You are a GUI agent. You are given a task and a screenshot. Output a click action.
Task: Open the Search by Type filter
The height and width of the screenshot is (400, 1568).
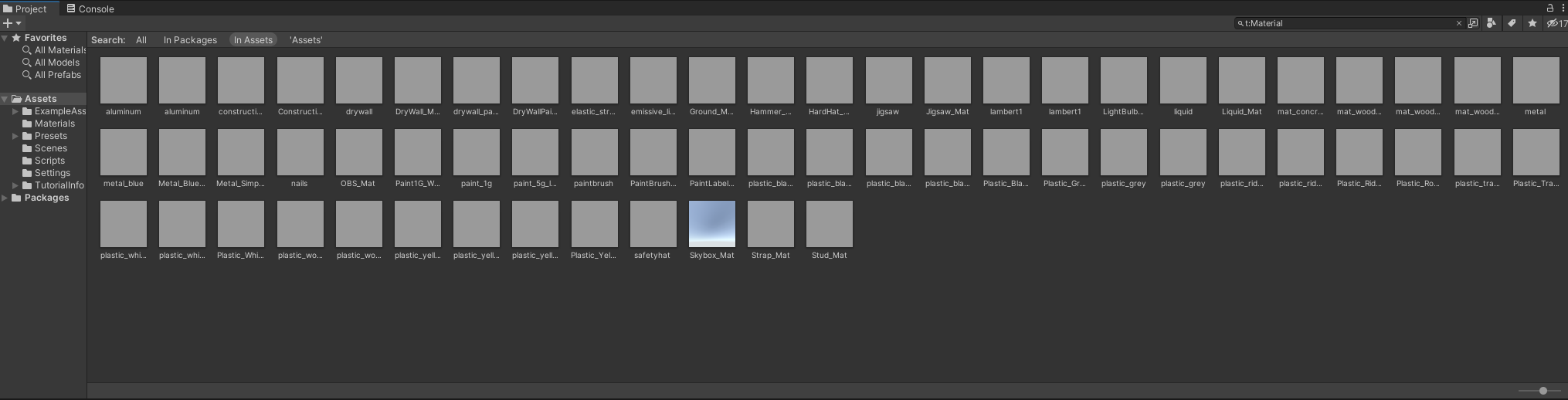coord(1492,23)
